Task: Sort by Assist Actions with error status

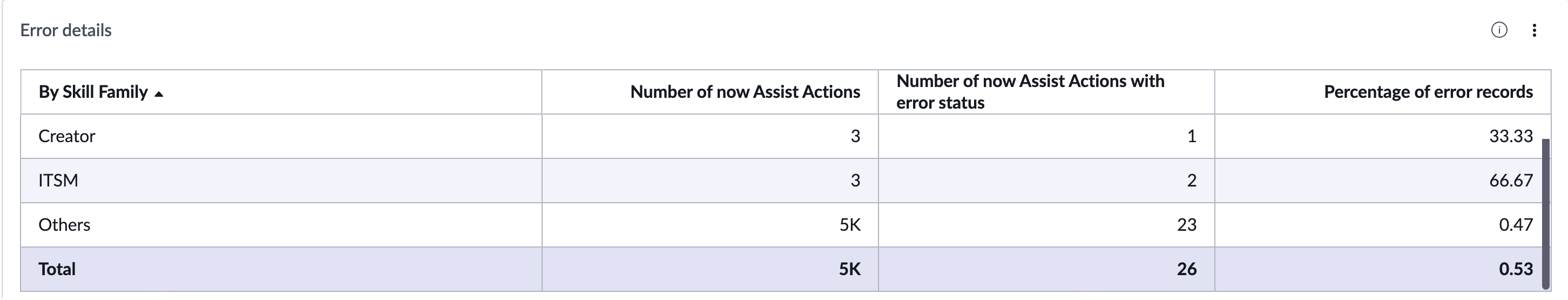Action: click(x=1030, y=92)
